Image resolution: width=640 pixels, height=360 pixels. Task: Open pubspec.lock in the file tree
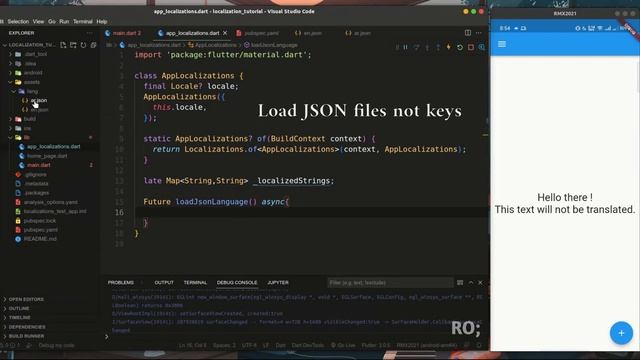click(50, 221)
